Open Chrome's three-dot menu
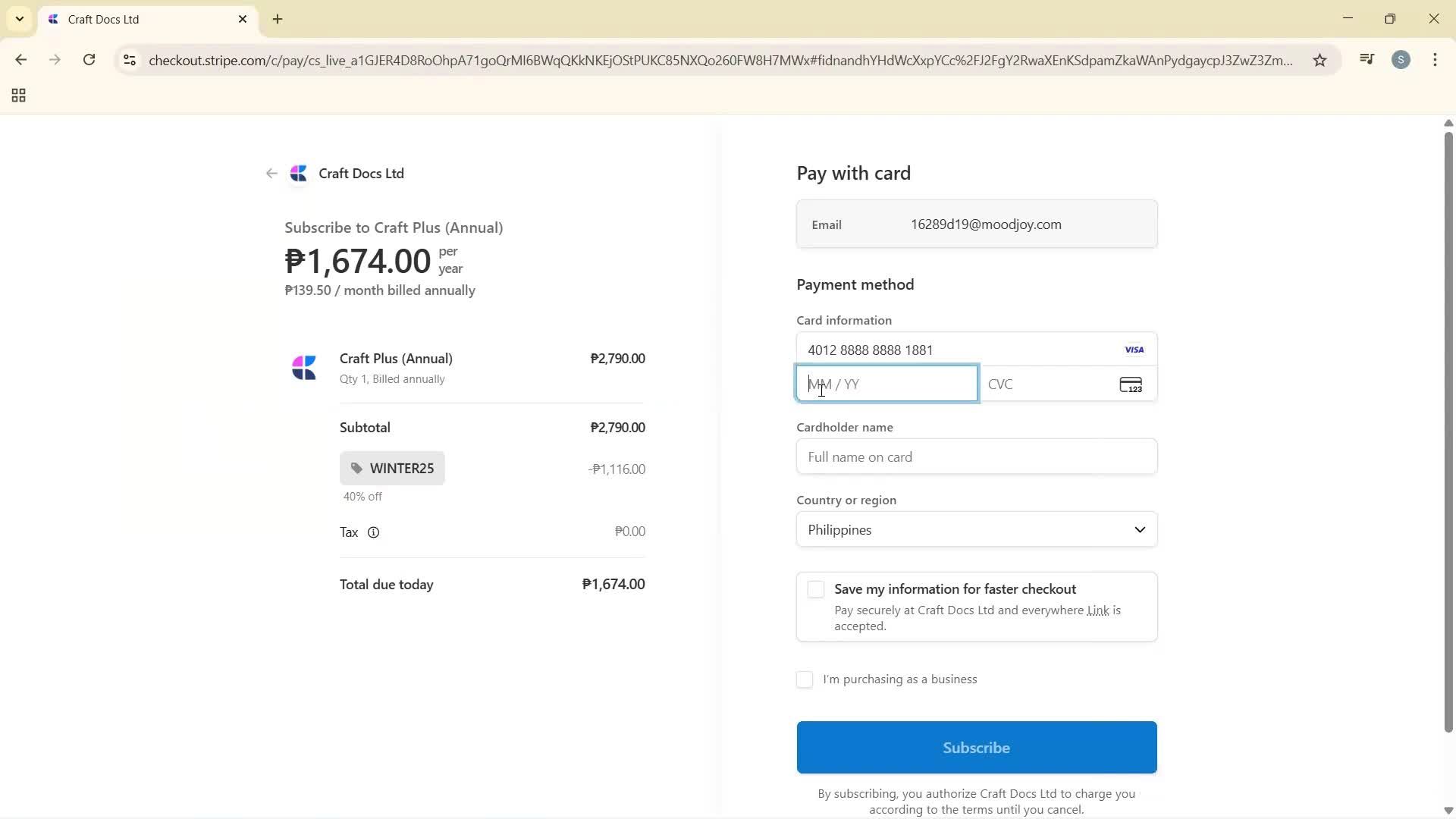1456x819 pixels. 1435,59
